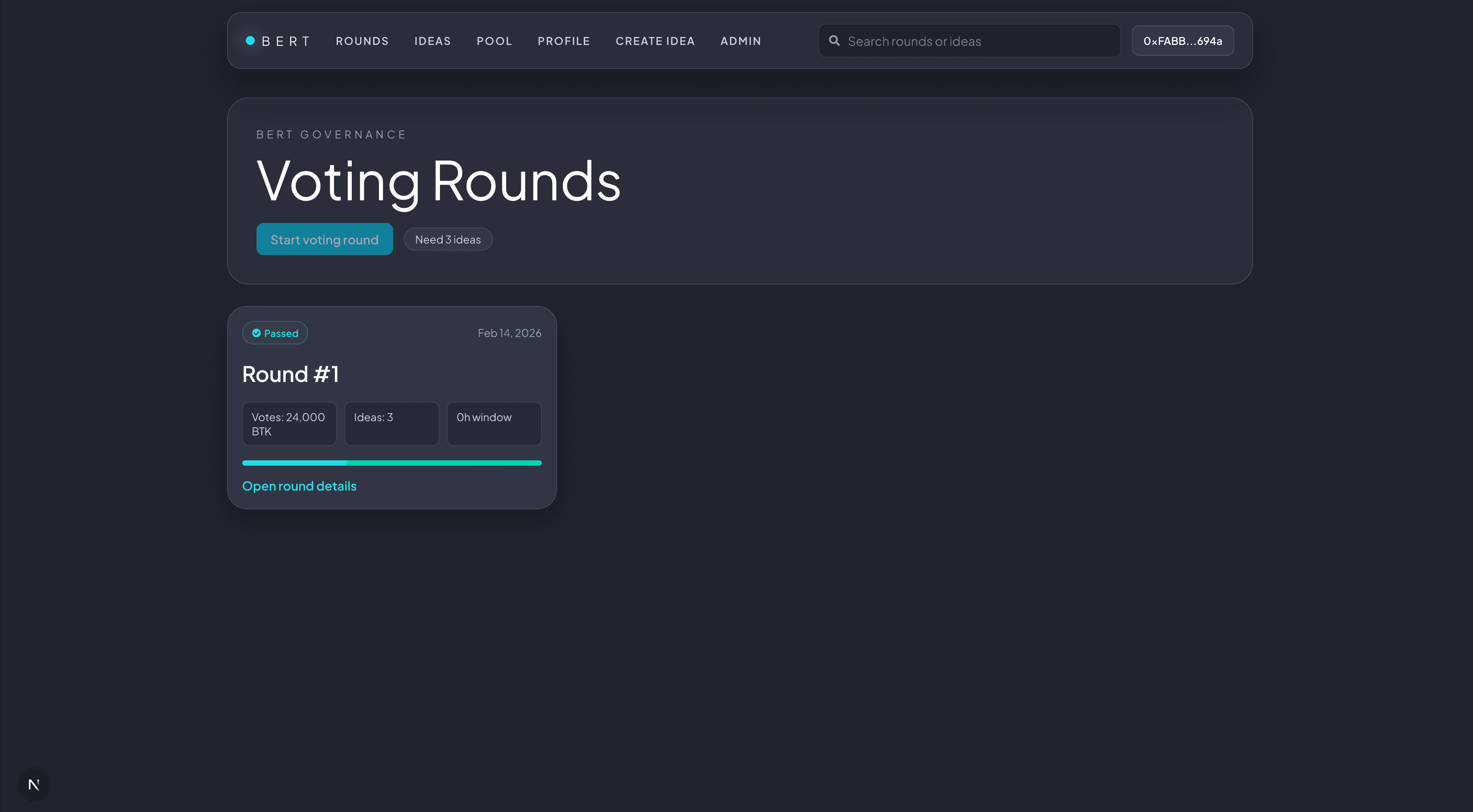Select the Passed status pill on Round #1
Image resolution: width=1473 pixels, height=812 pixels.
275,333
